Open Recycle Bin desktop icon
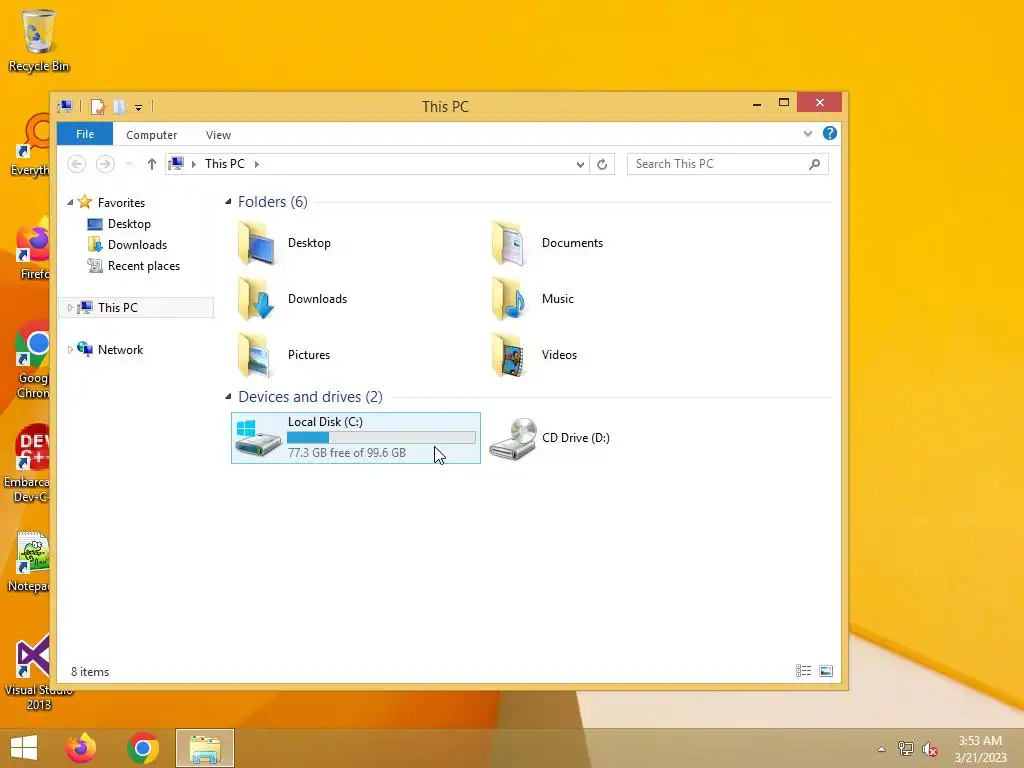The height and width of the screenshot is (768, 1024). click(x=39, y=40)
